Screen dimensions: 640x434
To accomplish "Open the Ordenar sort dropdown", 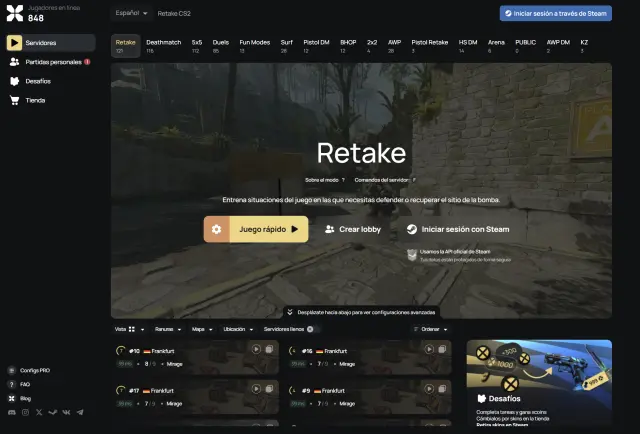I will [430, 329].
